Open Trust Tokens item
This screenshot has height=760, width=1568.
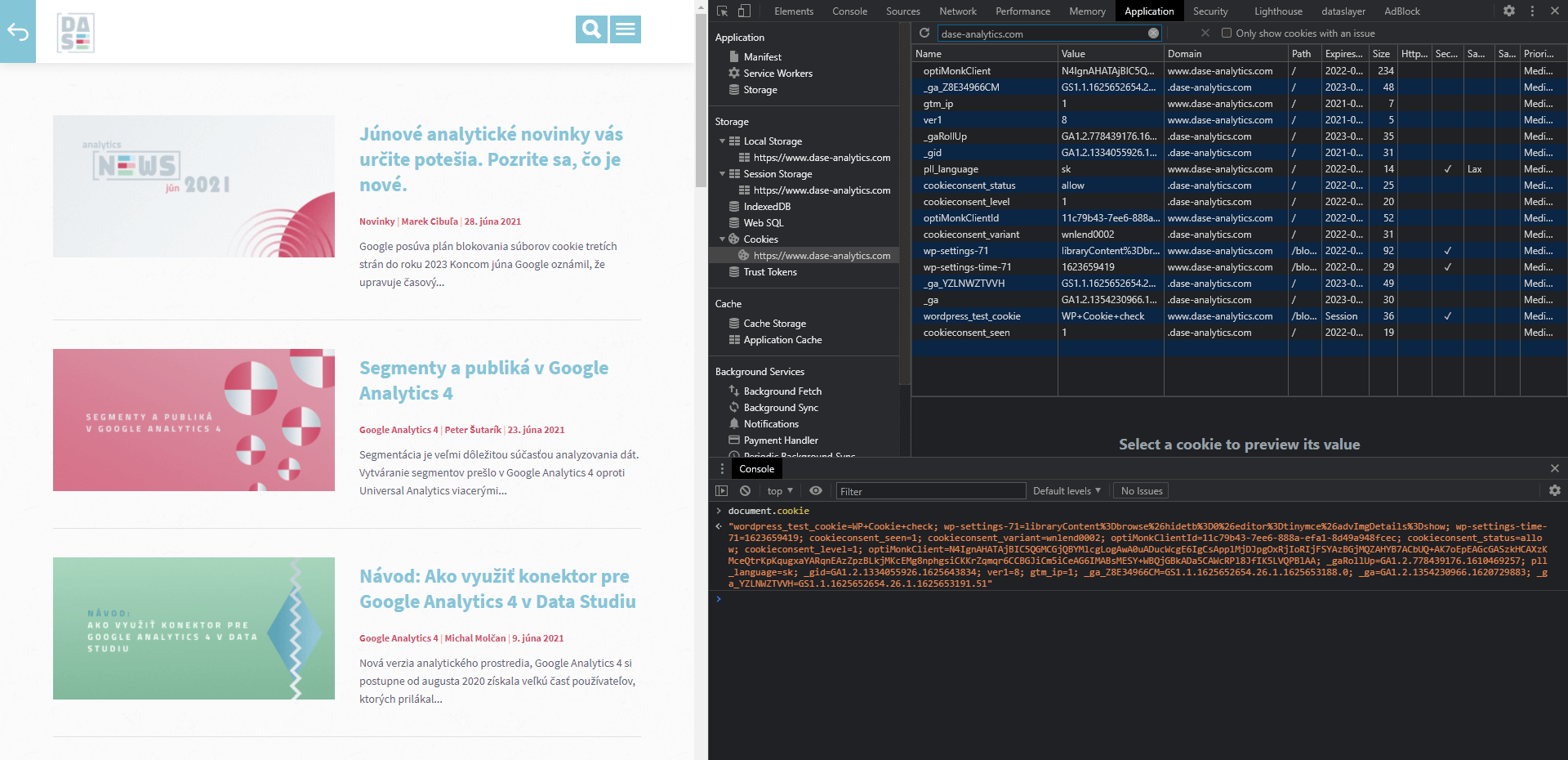coord(769,271)
